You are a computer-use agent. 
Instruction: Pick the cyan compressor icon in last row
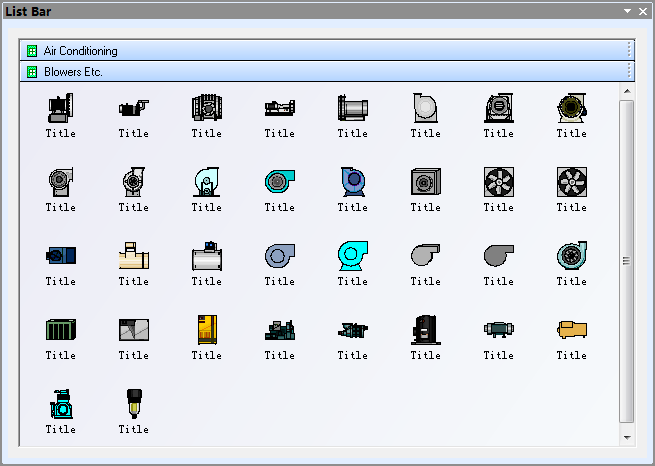click(60, 403)
